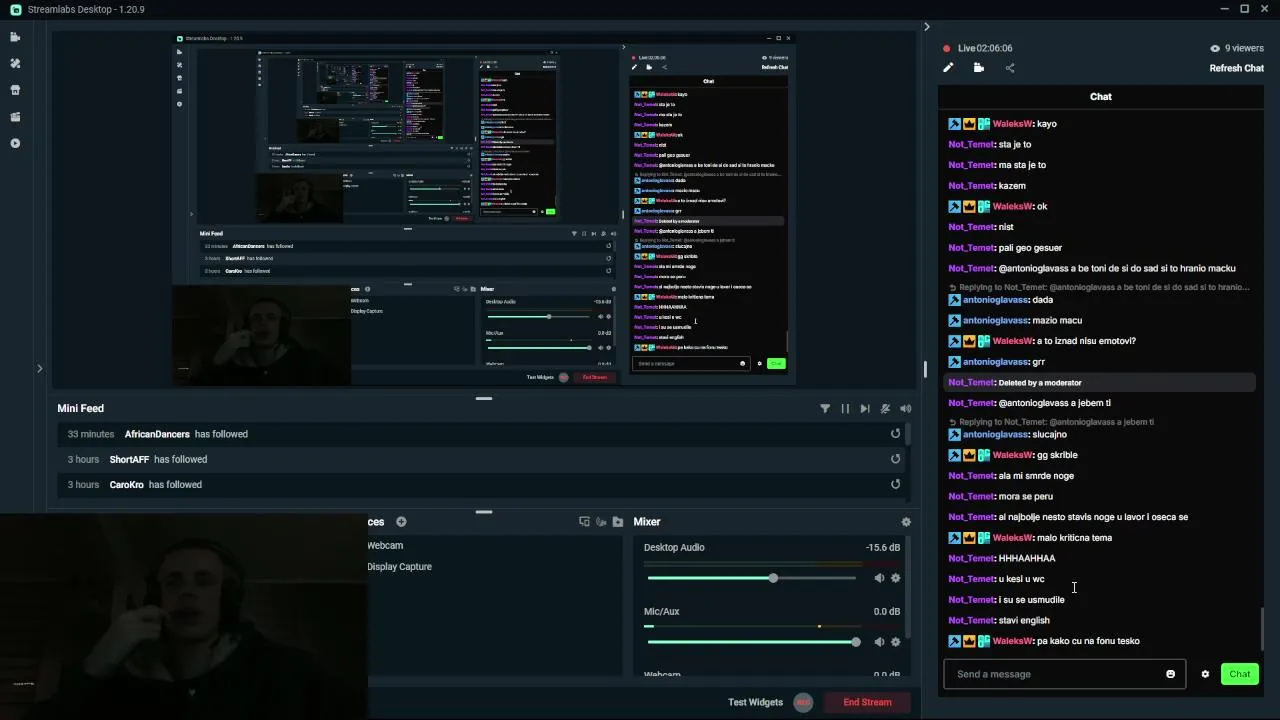This screenshot has height=720, width=1280.
Task: Click the 'gg skrible' chat message
Action: [1057, 455]
